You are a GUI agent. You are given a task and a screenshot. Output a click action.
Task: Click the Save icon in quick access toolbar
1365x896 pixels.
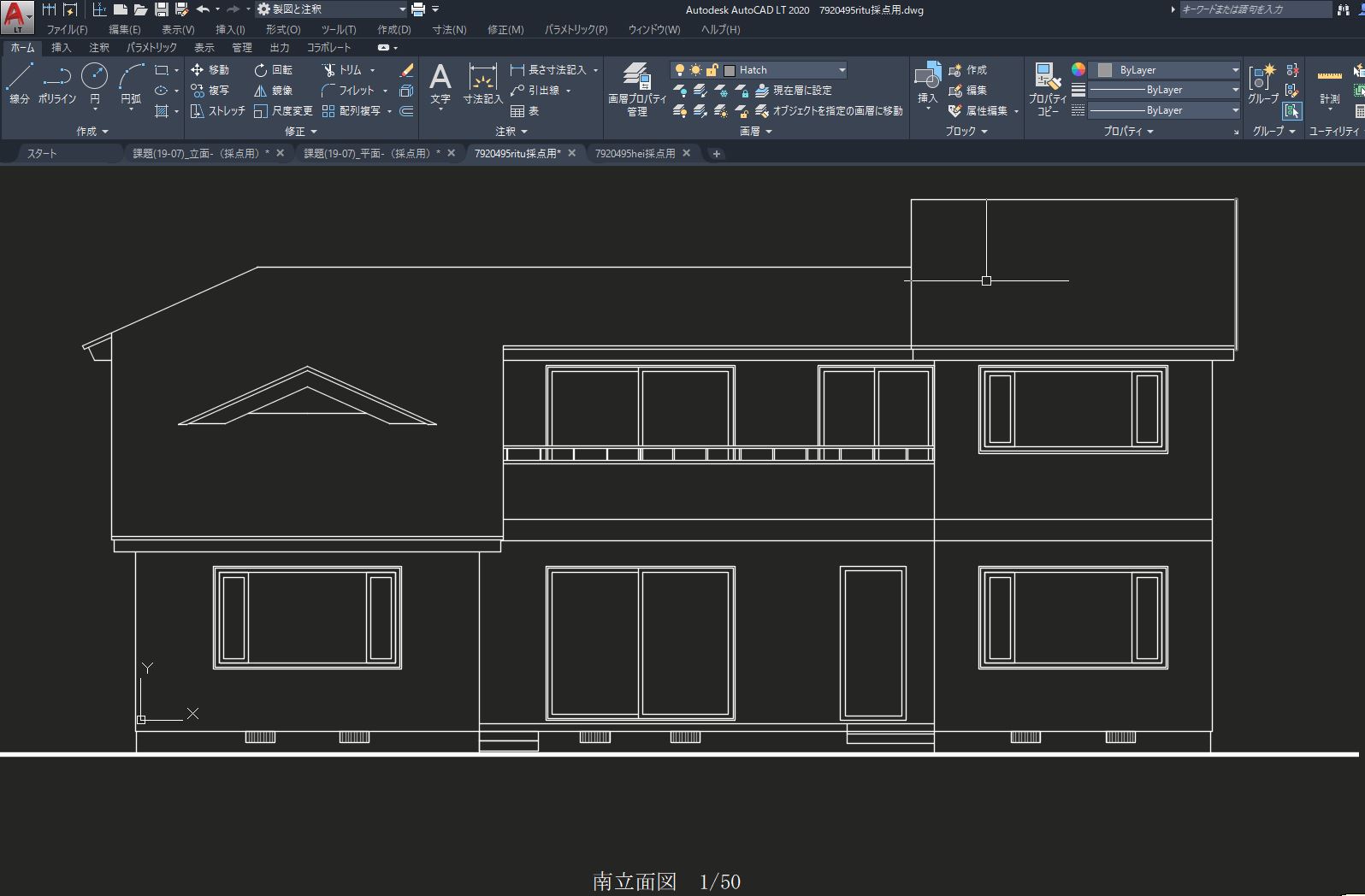(161, 9)
